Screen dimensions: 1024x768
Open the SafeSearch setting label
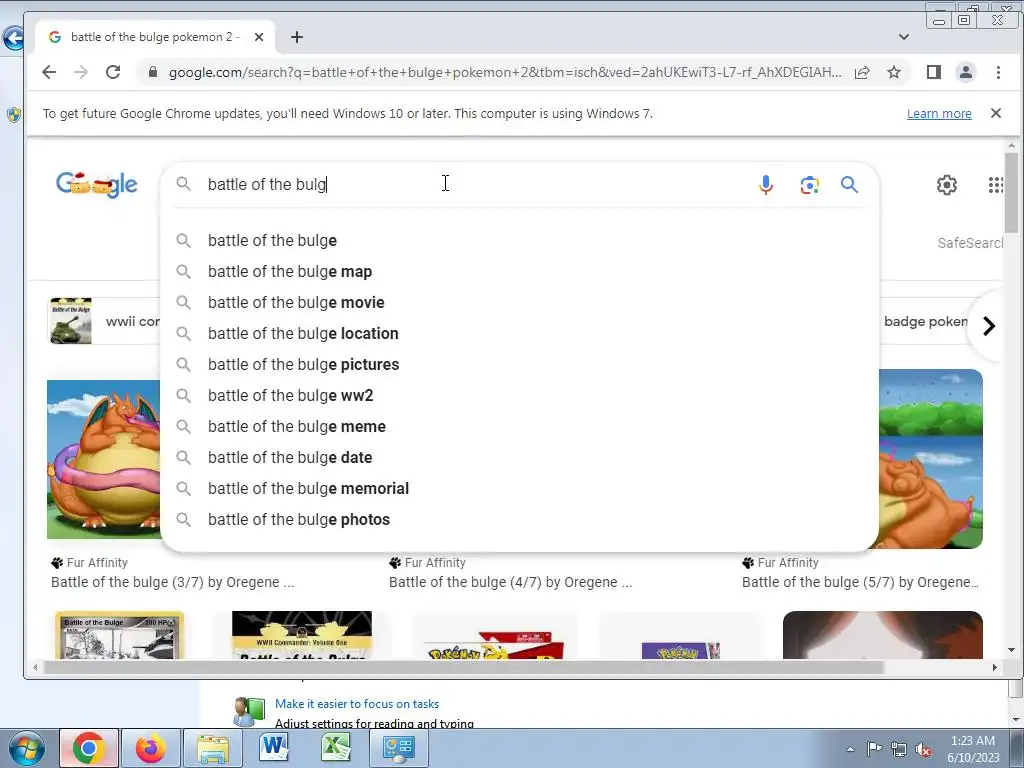[x=970, y=243]
